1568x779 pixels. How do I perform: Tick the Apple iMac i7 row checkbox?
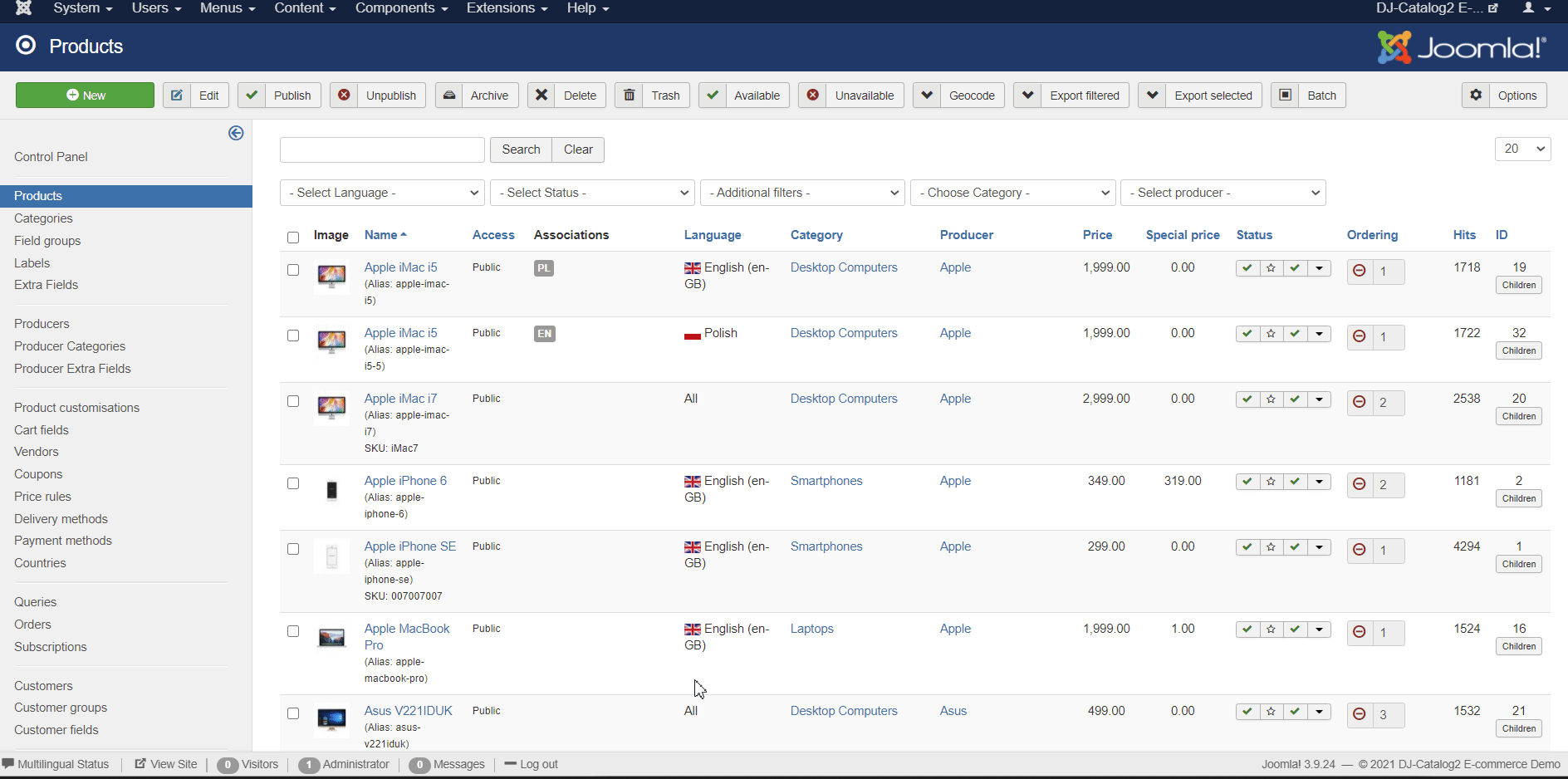293,401
